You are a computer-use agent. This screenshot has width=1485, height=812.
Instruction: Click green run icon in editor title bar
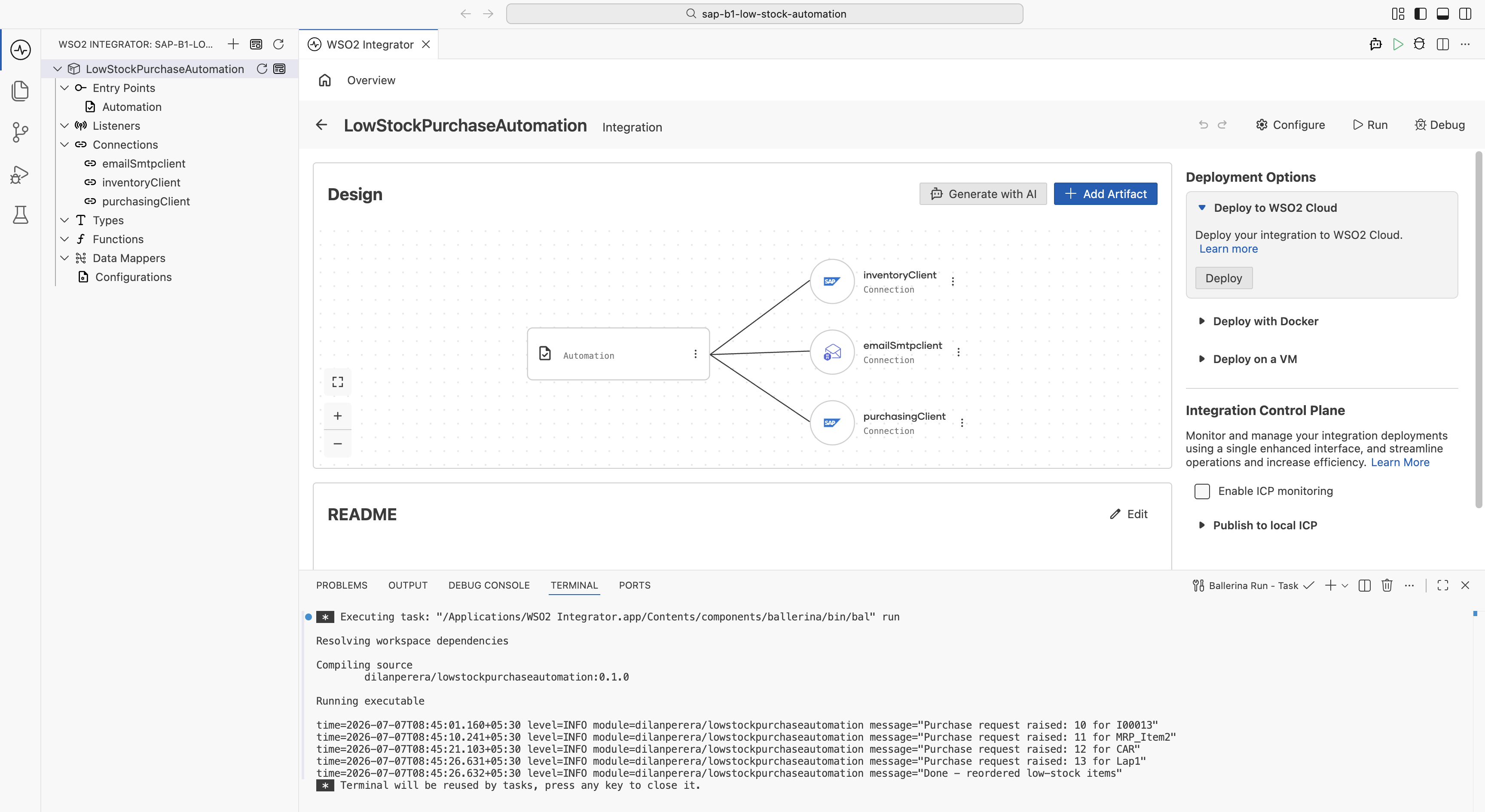(1397, 44)
